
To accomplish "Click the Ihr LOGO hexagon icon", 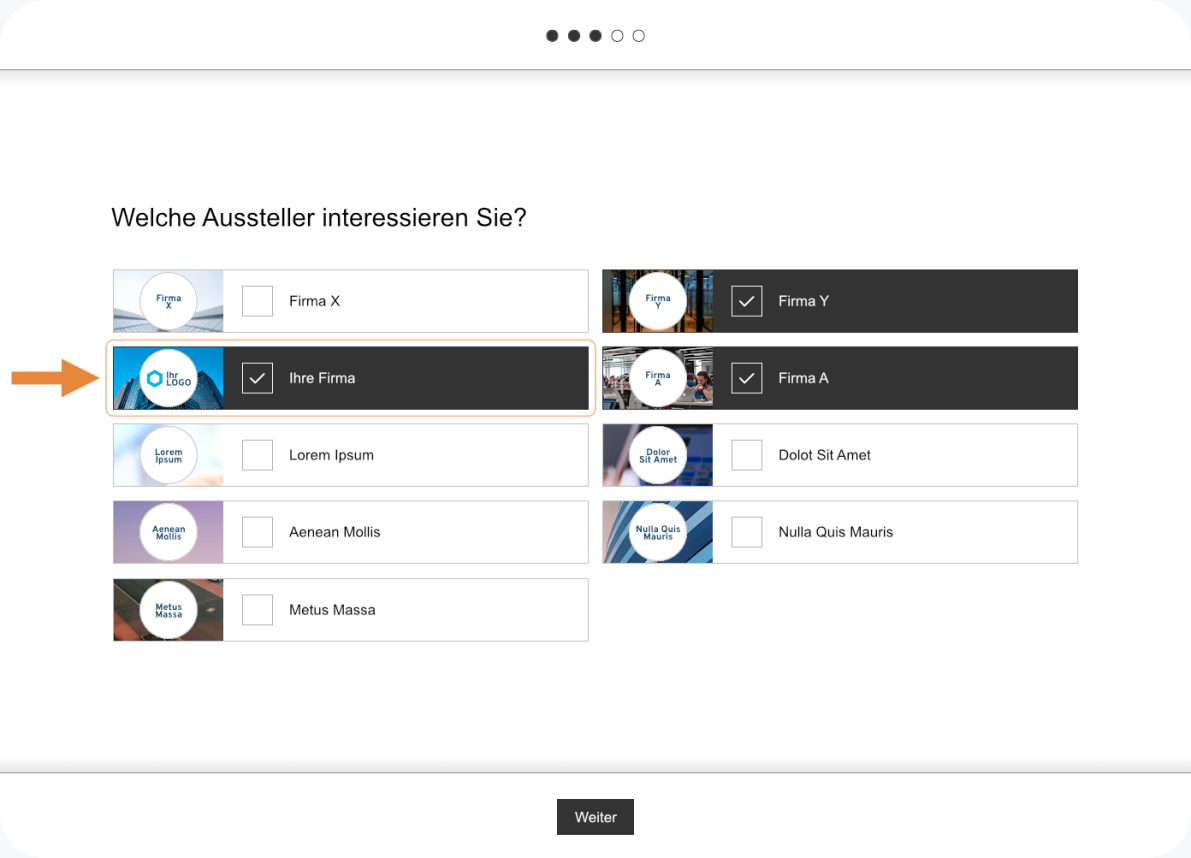I will tap(154, 378).
